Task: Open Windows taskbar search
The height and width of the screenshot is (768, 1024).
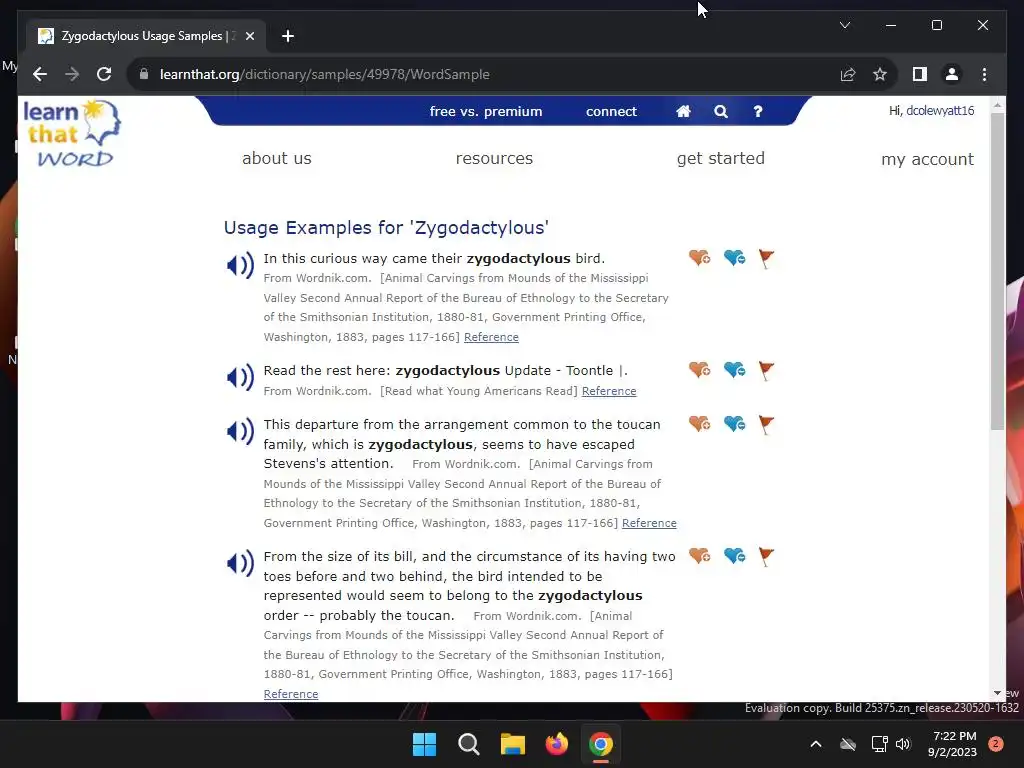Action: [468, 744]
